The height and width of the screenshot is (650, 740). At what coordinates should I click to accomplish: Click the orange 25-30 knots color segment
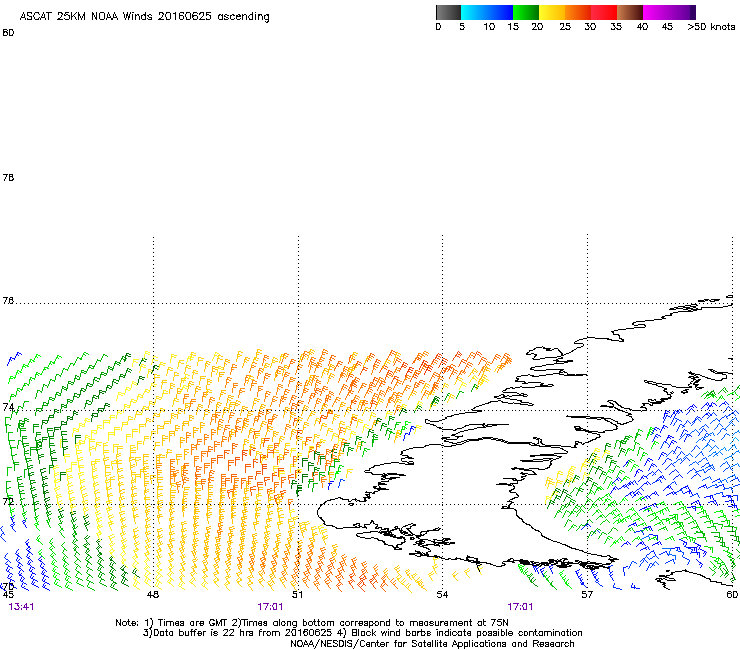(x=578, y=12)
